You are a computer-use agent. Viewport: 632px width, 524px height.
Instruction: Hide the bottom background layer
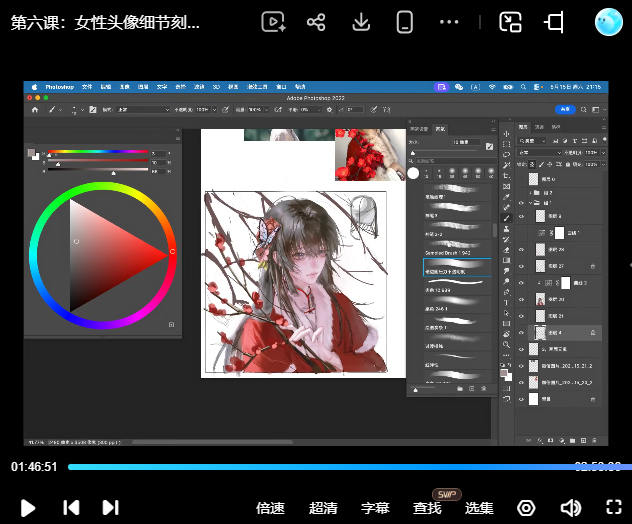521,399
